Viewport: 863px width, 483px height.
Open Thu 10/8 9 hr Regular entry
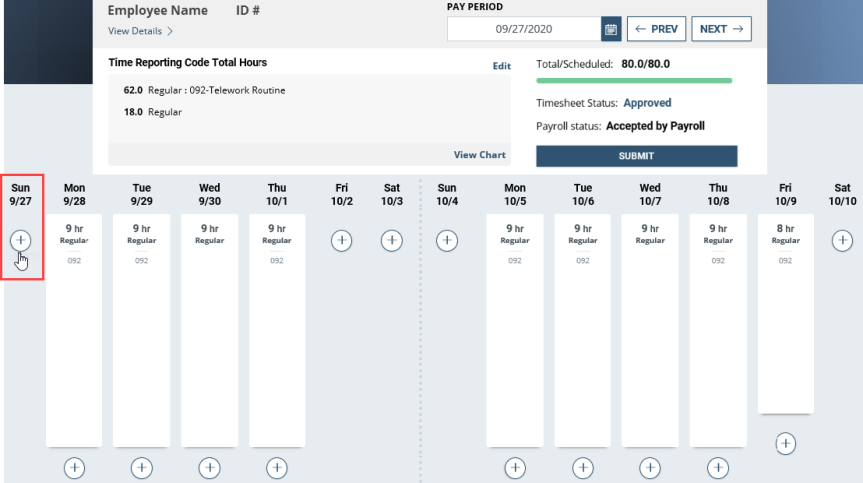coord(718,330)
